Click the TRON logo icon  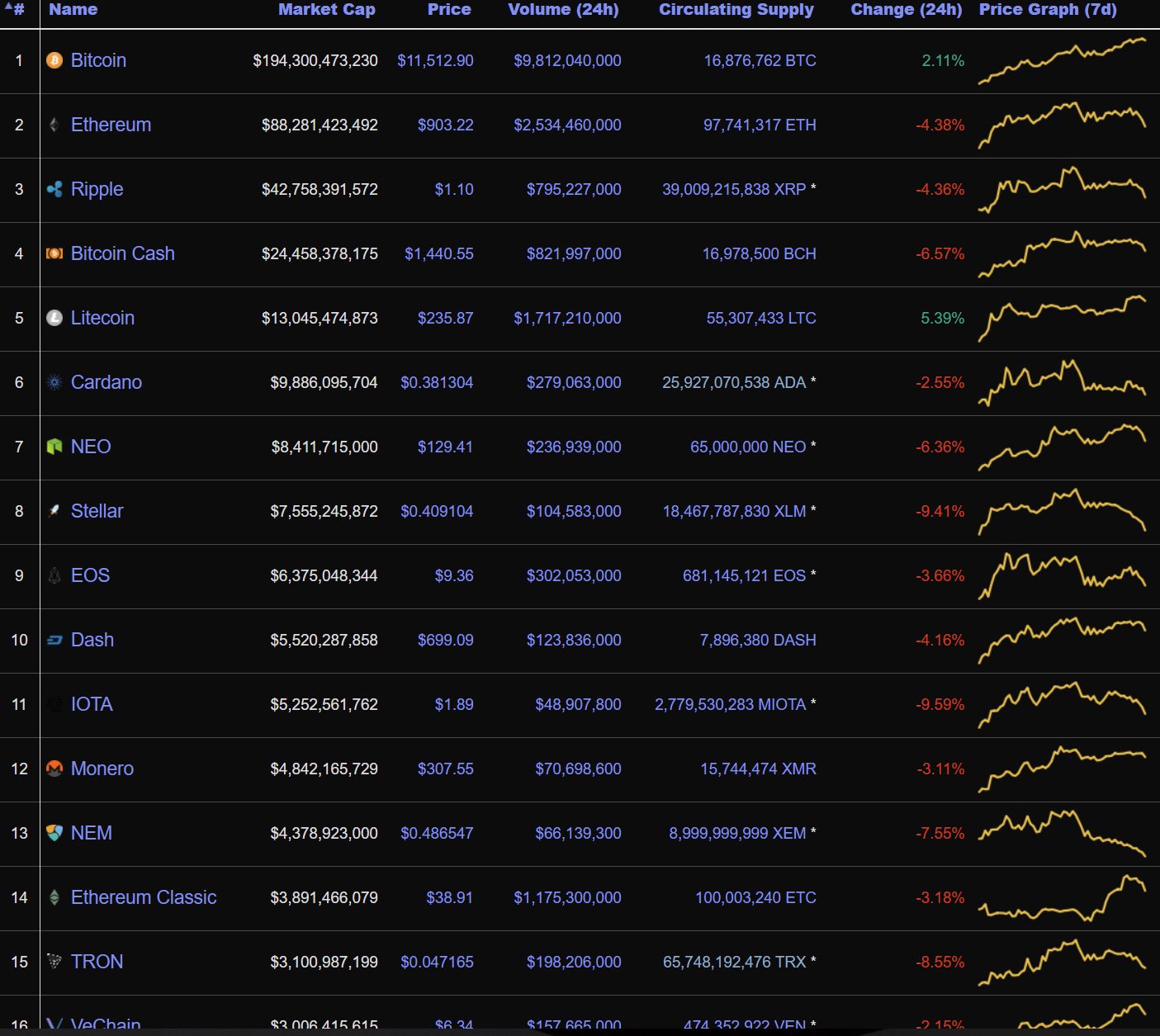(54, 962)
